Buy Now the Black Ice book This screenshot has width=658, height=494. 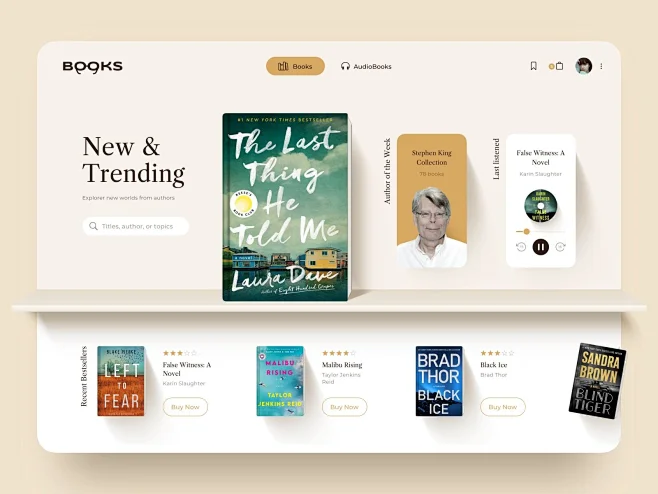503,407
